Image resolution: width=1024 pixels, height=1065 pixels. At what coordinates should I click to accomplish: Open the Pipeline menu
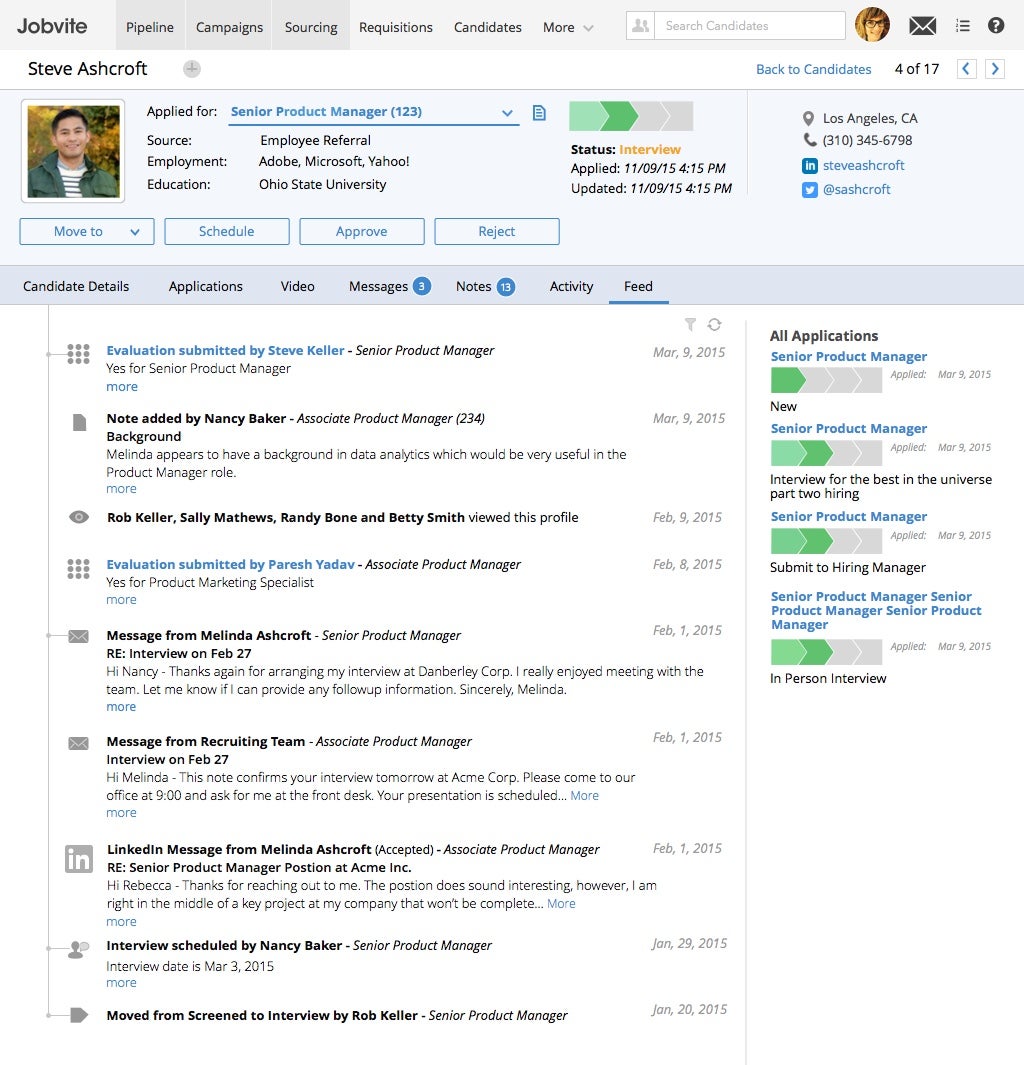coord(150,27)
